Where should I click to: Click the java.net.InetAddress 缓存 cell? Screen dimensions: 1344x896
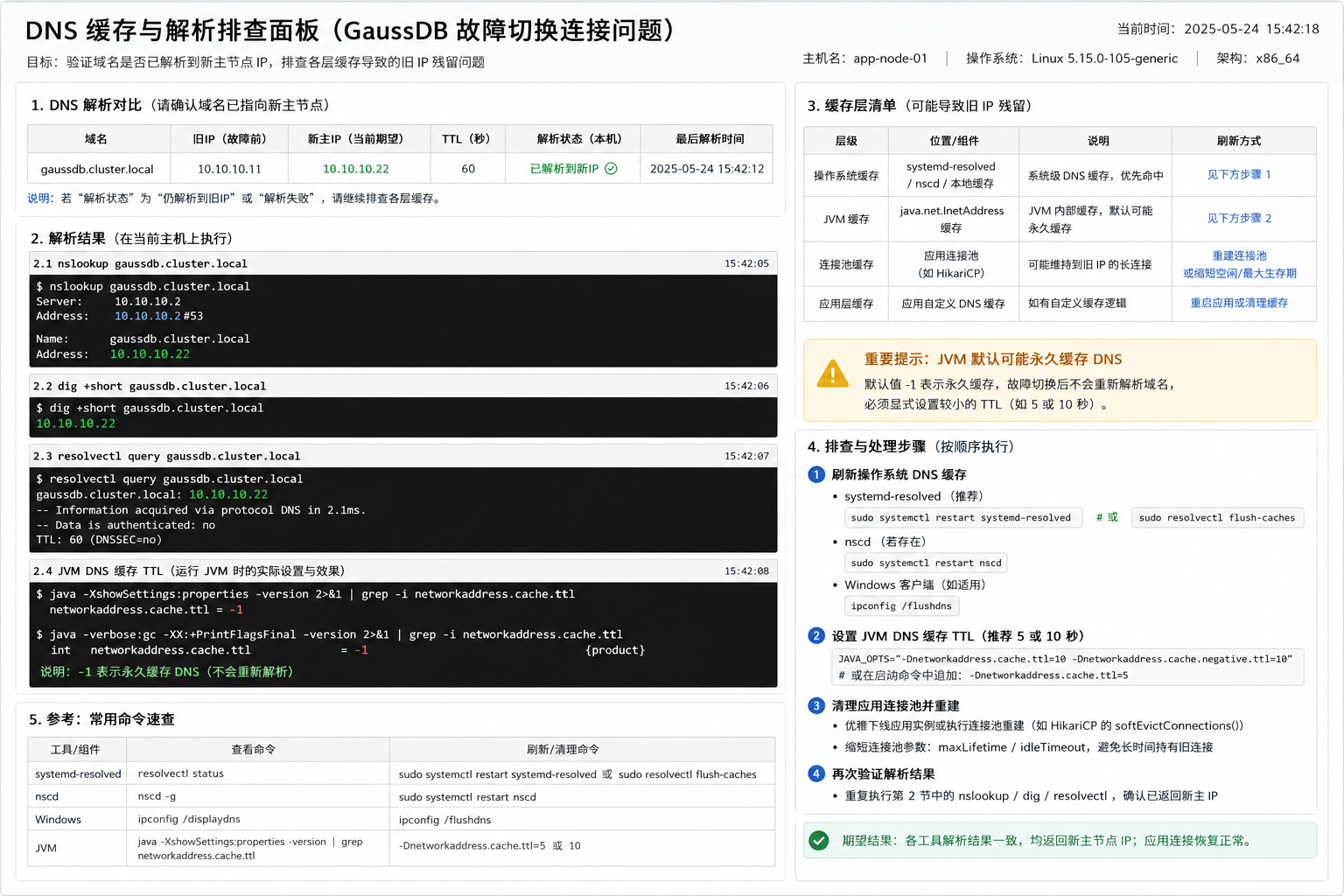(953, 219)
